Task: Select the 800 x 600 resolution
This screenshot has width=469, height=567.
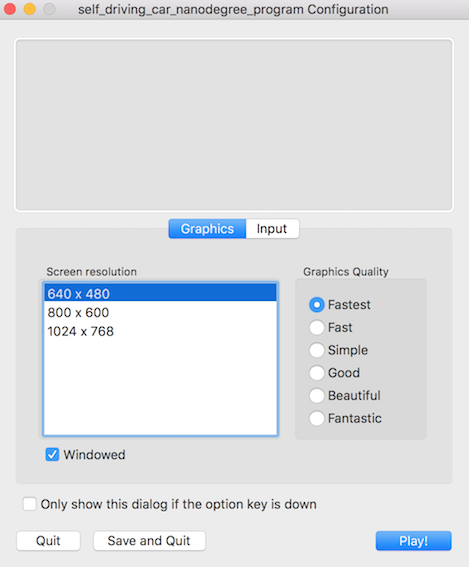Action: 160,312
